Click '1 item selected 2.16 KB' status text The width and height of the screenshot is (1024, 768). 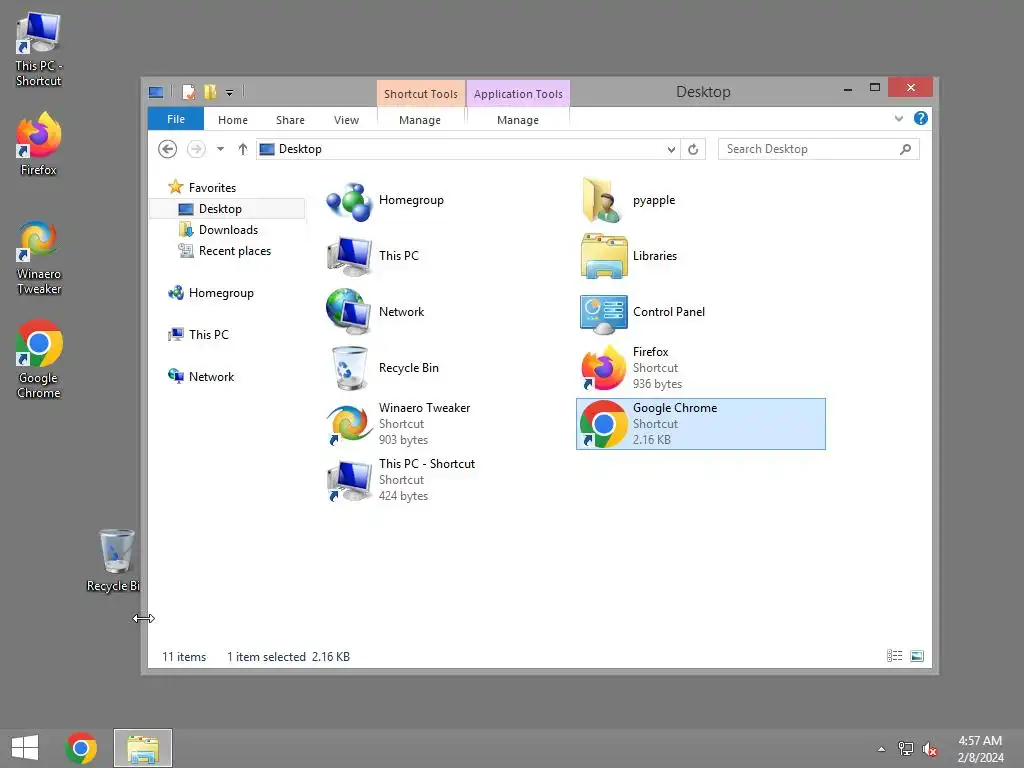click(x=288, y=657)
